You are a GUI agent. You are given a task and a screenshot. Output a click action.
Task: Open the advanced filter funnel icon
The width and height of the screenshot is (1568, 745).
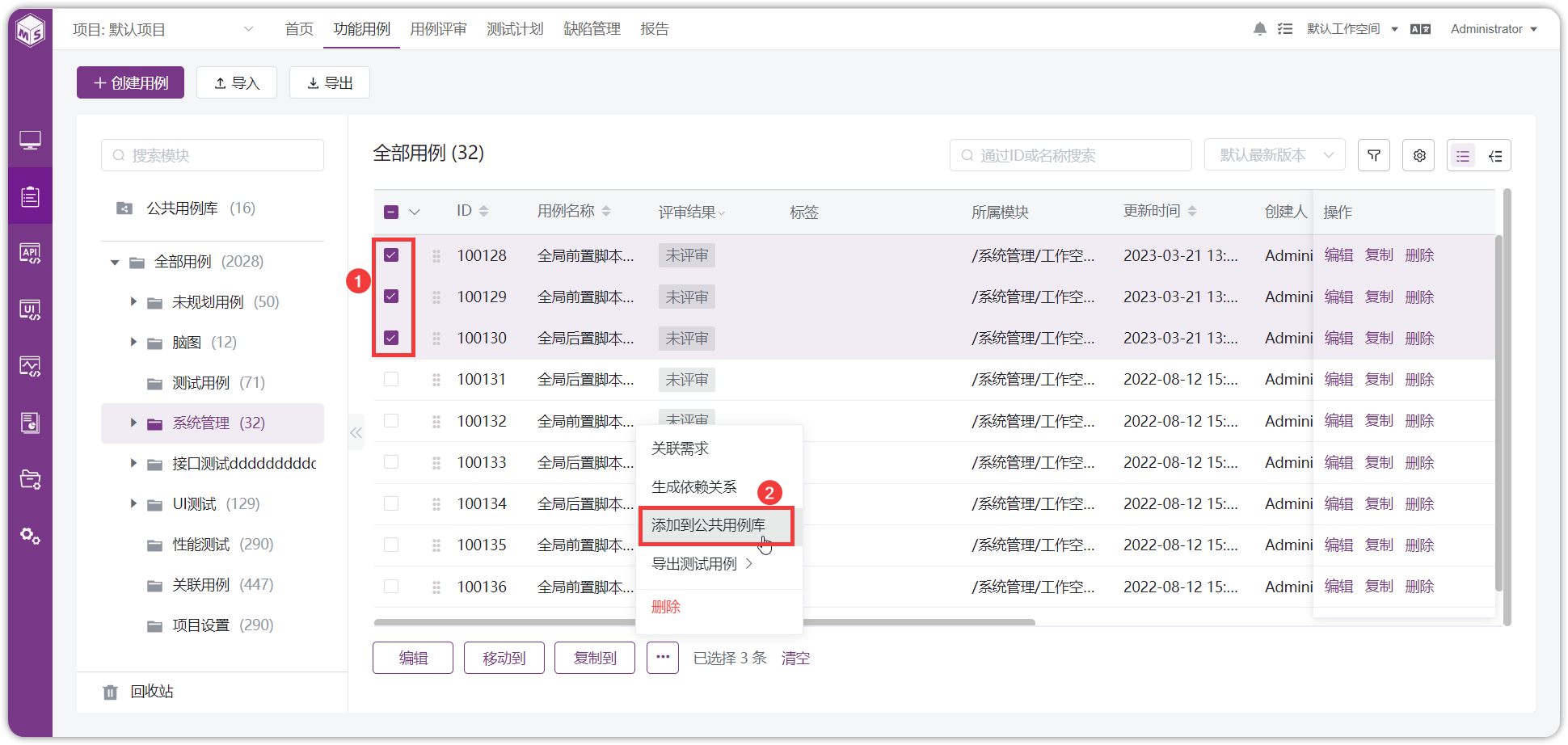pos(1374,155)
